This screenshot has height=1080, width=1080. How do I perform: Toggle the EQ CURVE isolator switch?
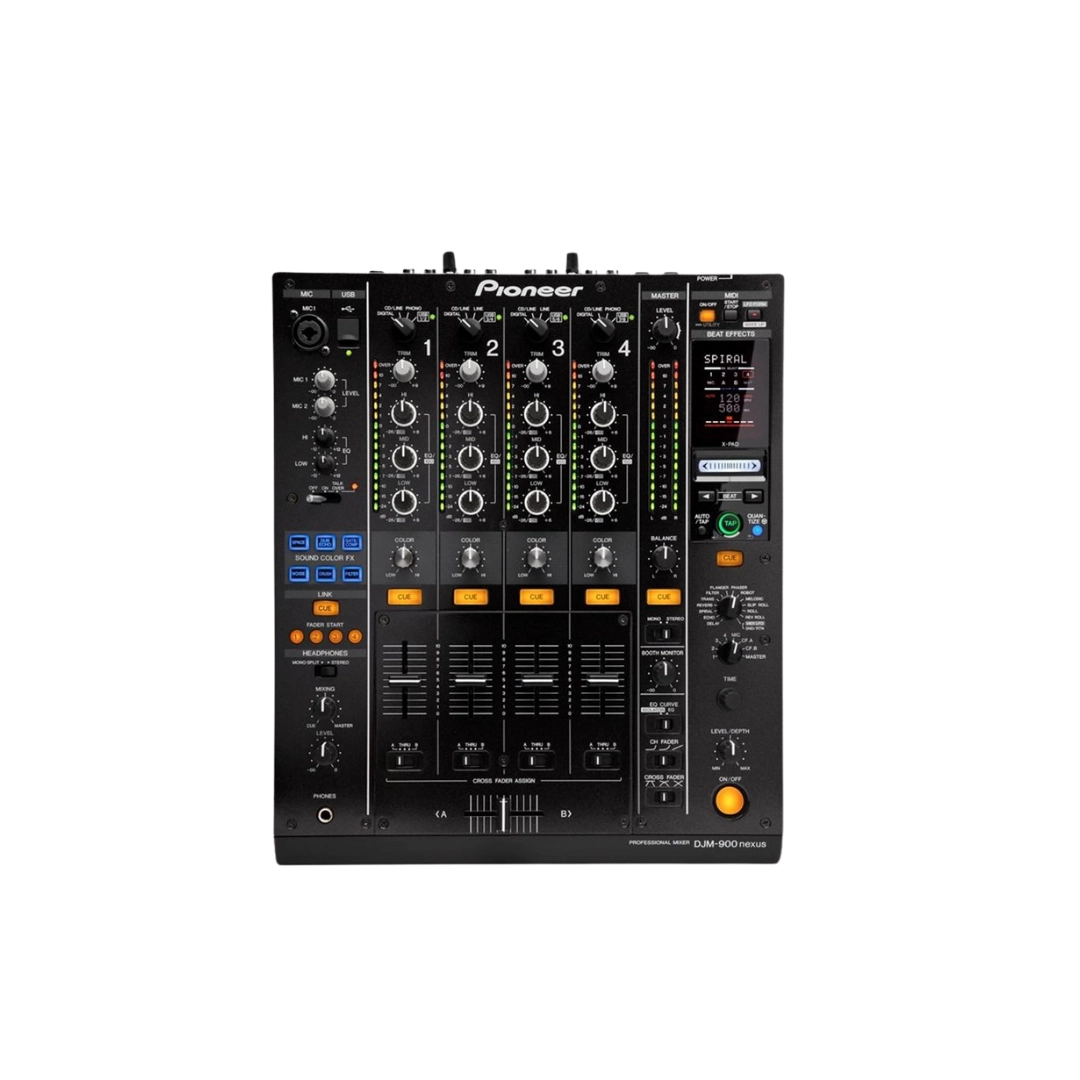pos(664,725)
